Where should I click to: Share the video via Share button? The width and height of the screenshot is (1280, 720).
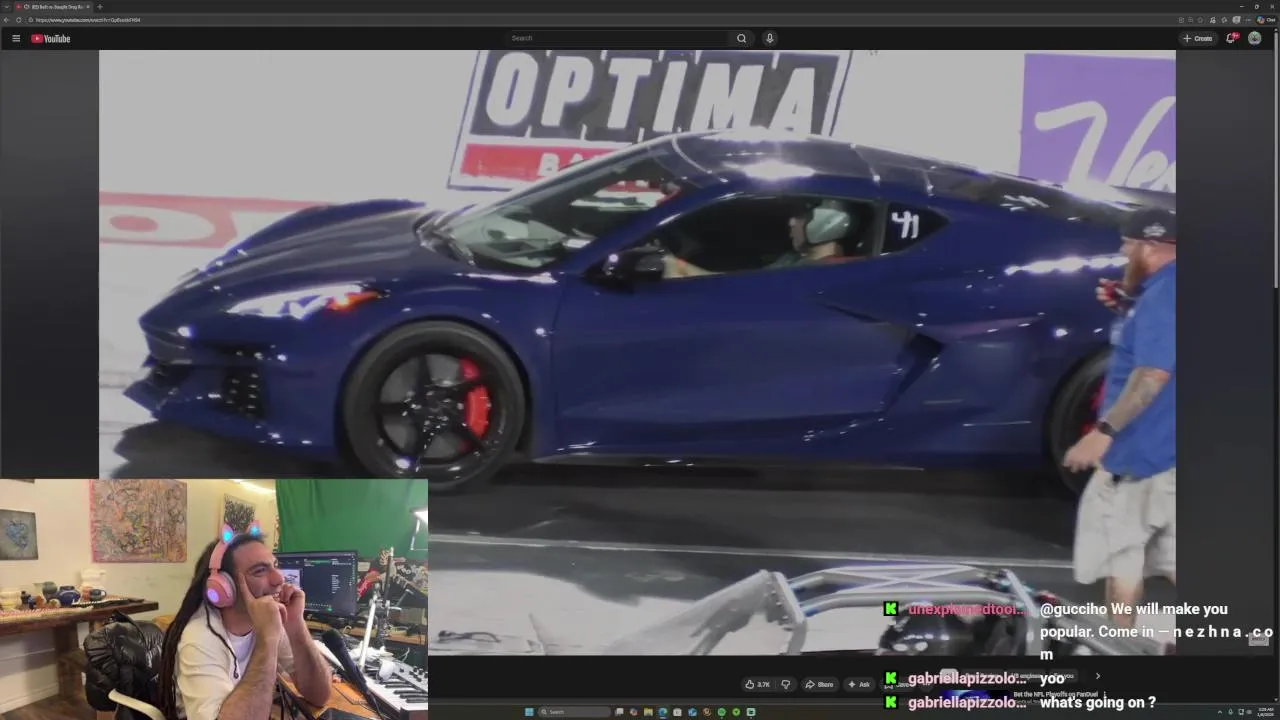(819, 684)
